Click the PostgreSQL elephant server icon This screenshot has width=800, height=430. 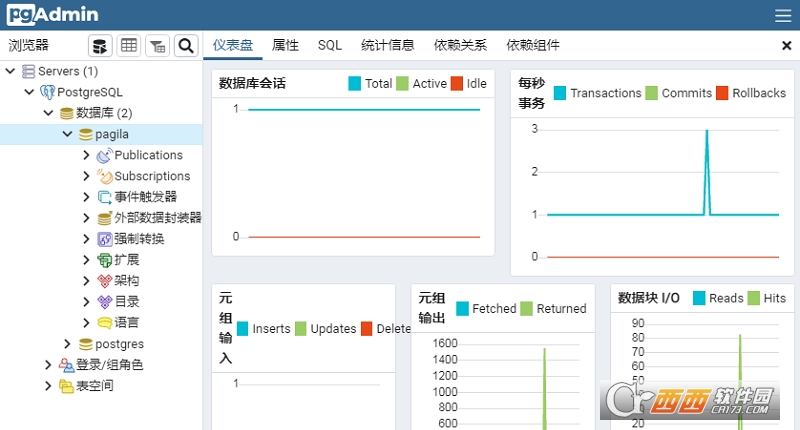47,92
